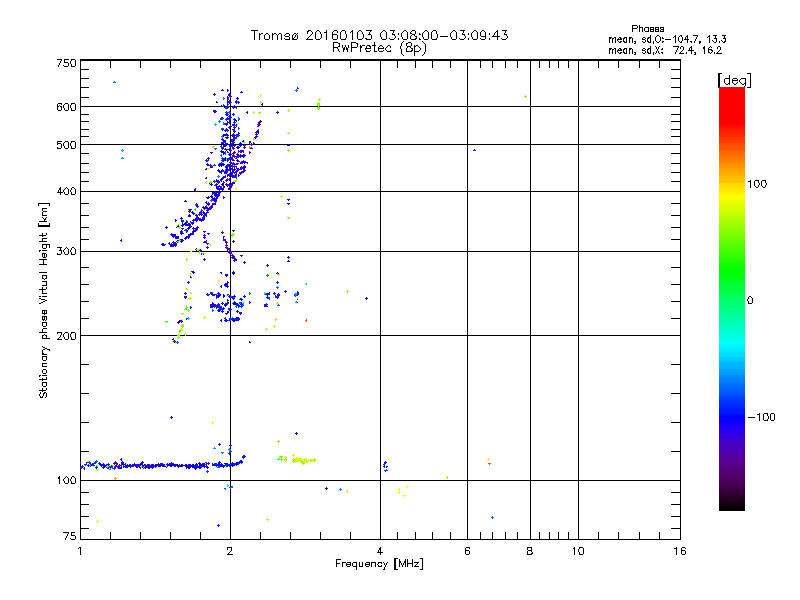Image resolution: width=800 pixels, height=600 pixels.
Task: Click the blue E-layer trace near 105 km
Action: (x=163, y=465)
